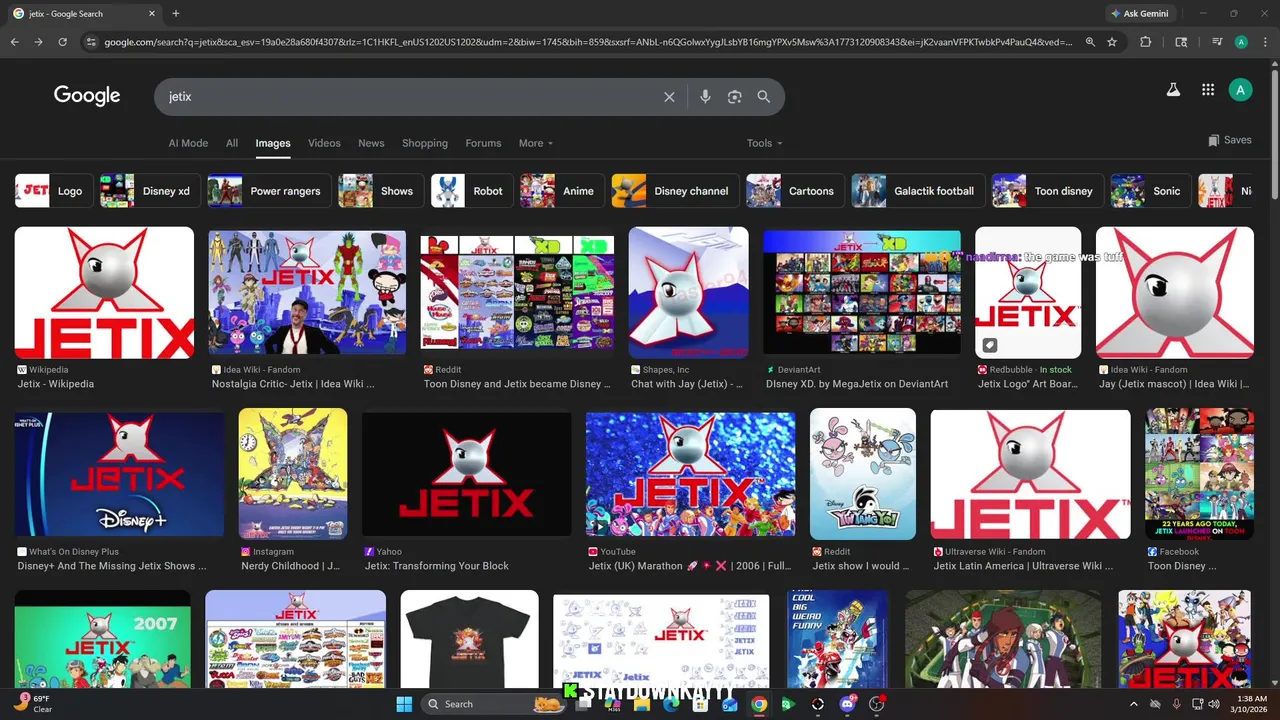
Task: Submit search with the magnifier icon
Action: pos(764,97)
